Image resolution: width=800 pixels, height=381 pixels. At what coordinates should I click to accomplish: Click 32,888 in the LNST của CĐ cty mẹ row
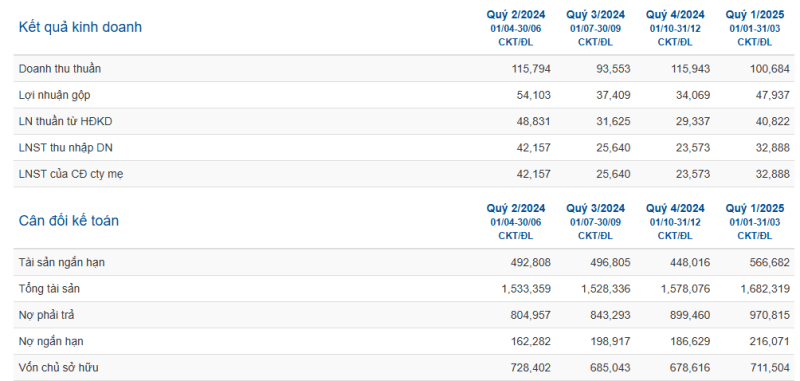coord(772,174)
